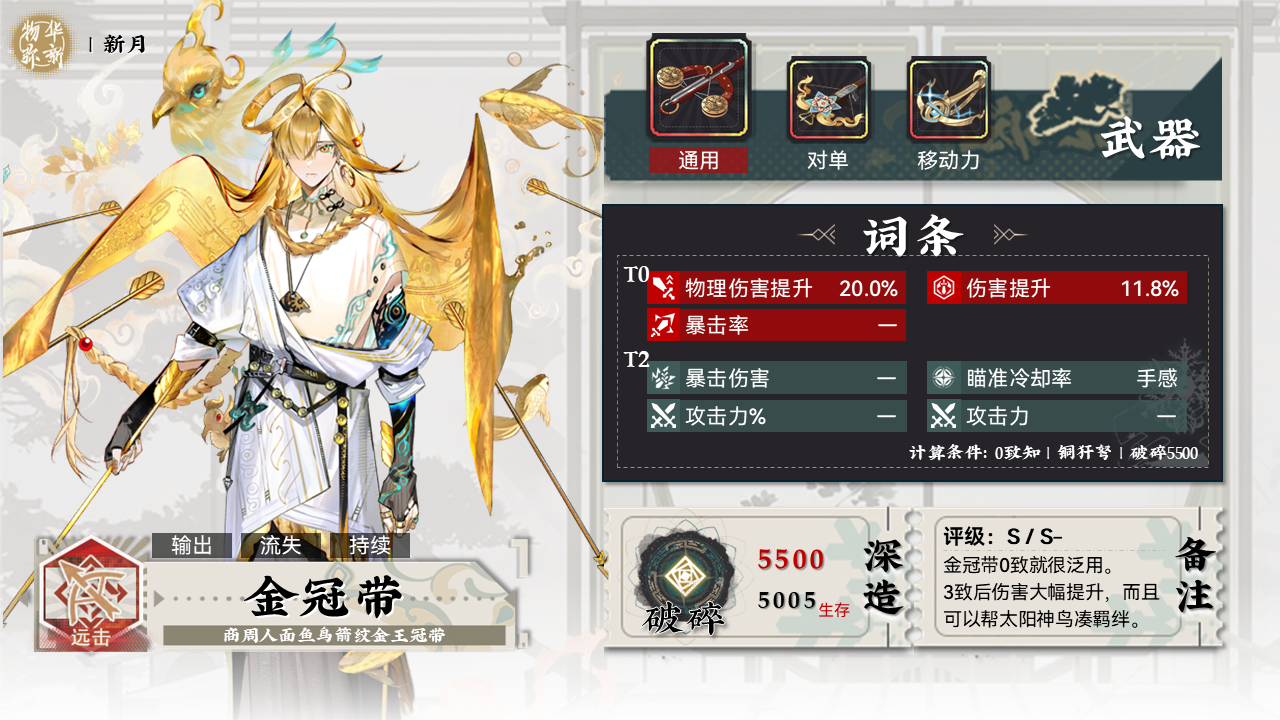Select the 对单 weapon icon
1280x720 pixels.
click(827, 98)
